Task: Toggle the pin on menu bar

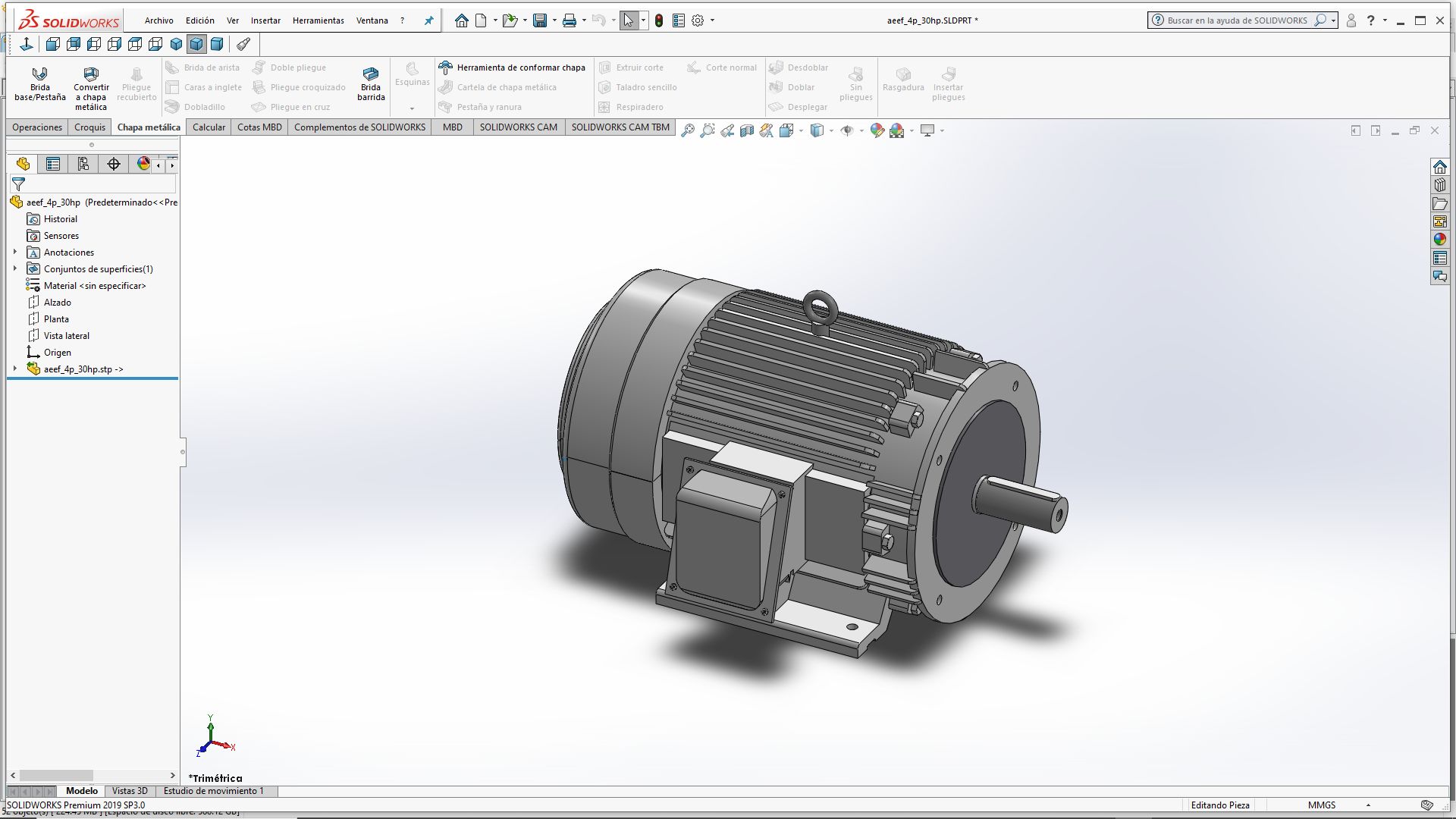Action: tap(428, 20)
